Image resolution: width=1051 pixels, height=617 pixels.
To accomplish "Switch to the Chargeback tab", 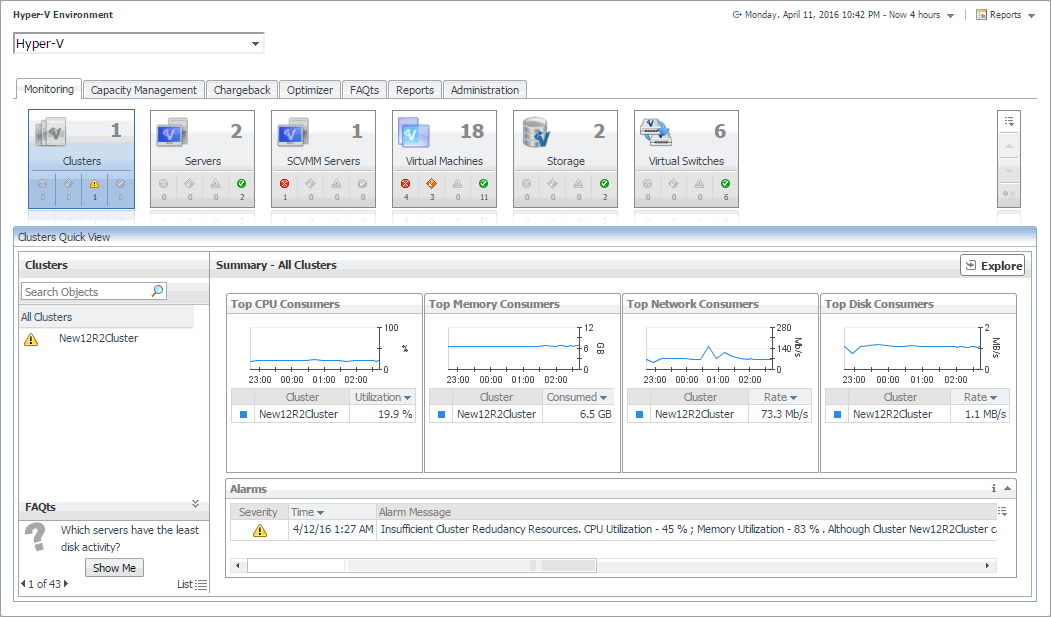I will [242, 90].
